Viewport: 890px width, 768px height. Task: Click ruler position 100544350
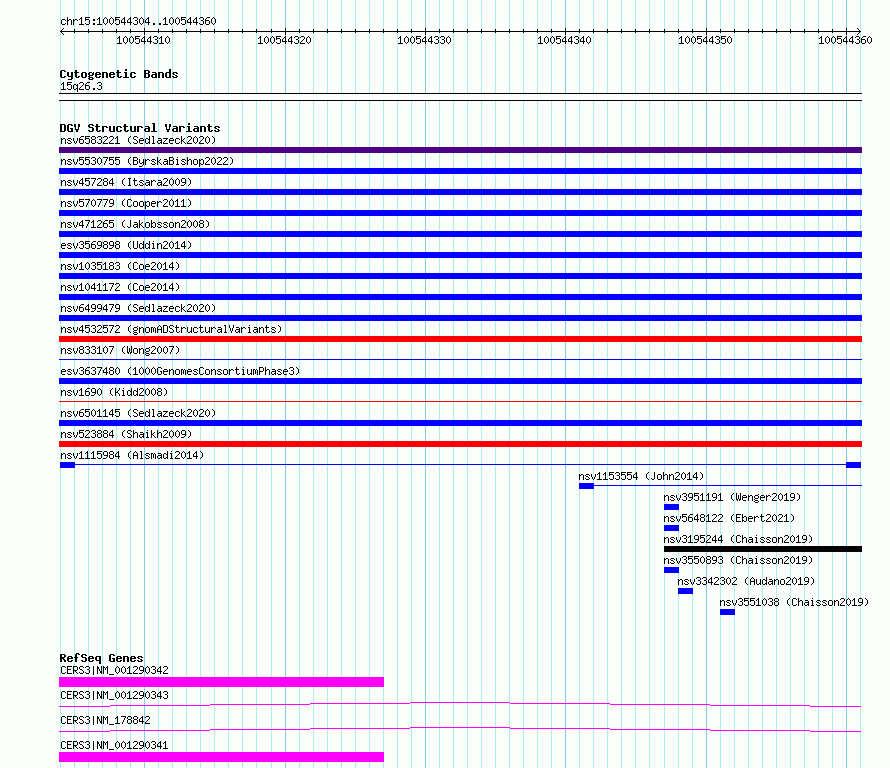(705, 40)
